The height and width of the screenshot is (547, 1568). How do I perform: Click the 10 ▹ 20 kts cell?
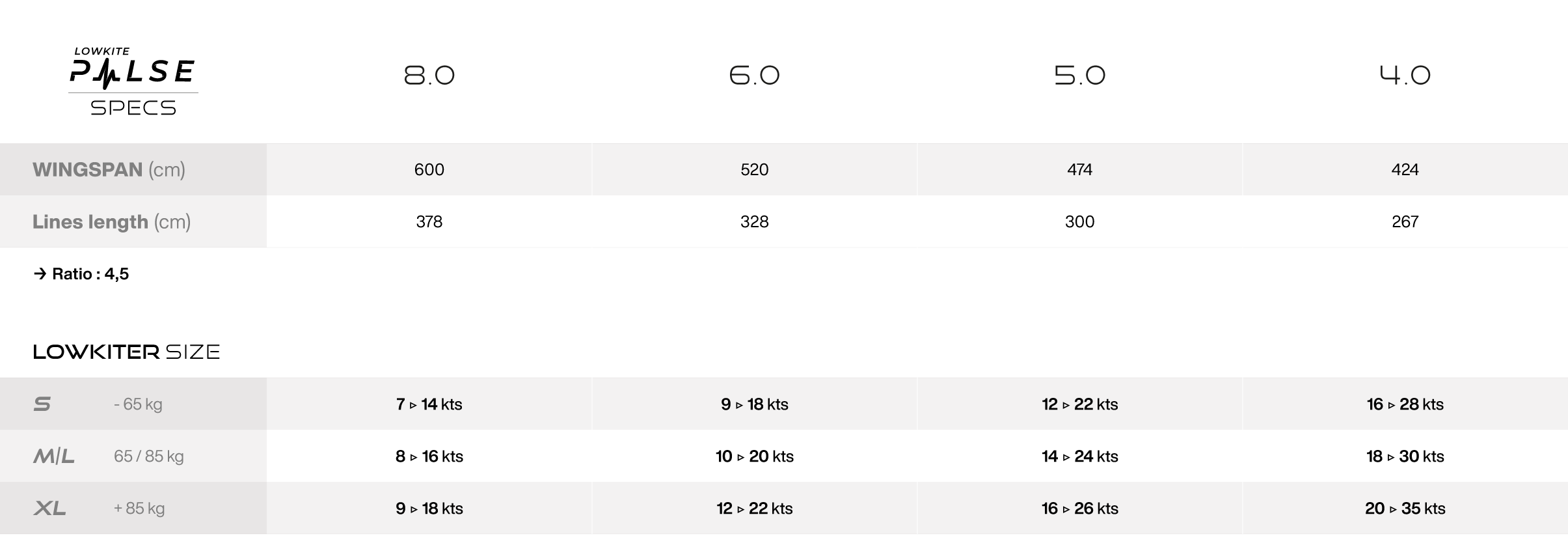(755, 456)
